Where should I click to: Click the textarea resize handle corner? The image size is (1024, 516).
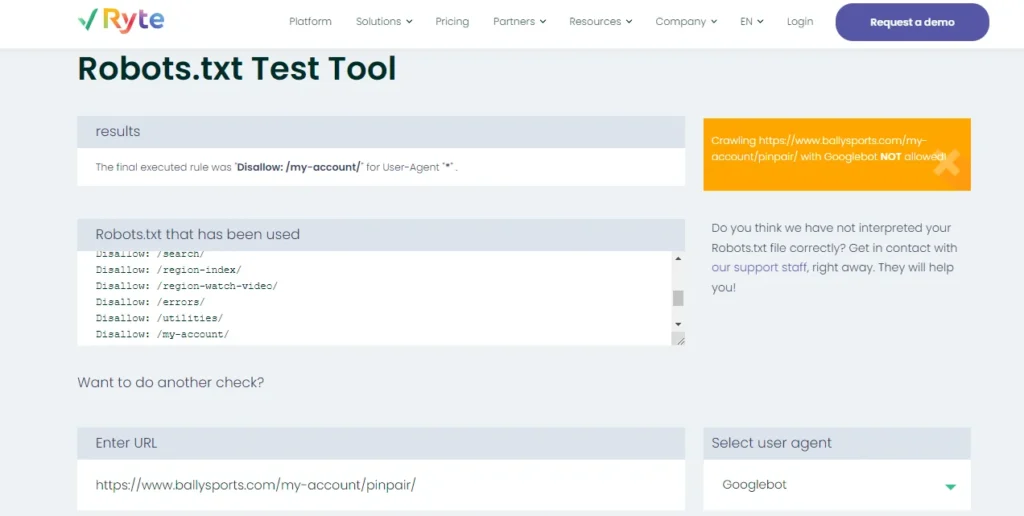click(x=679, y=339)
